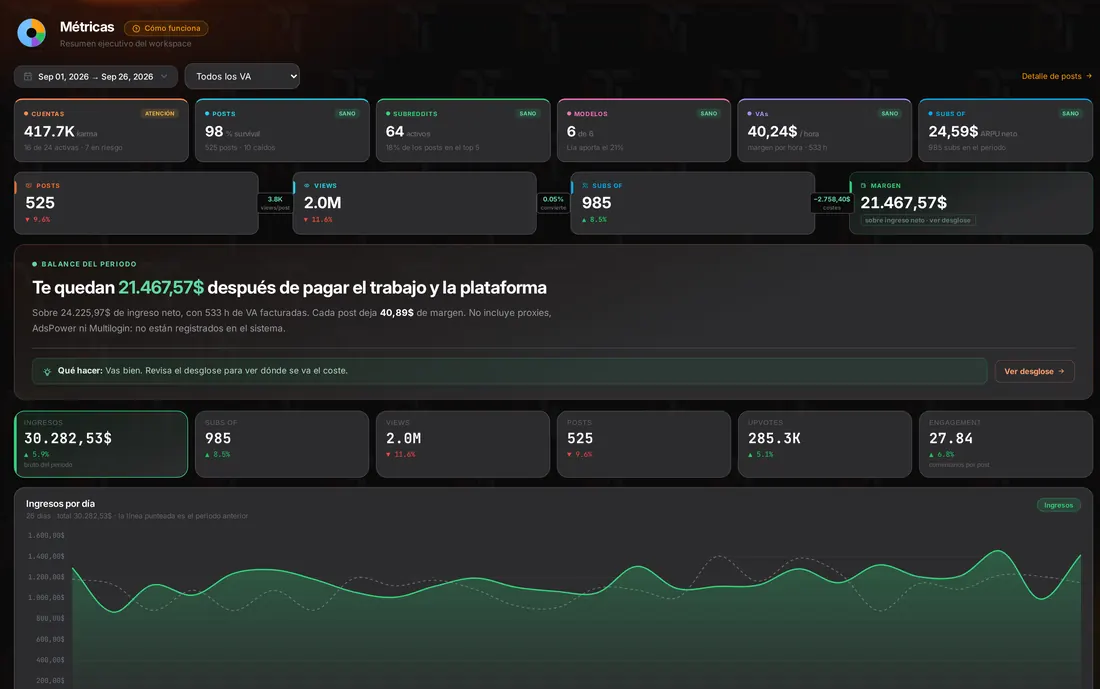Click the SANO badge on the Subreddits card
Screen dimensions: 1100x689
(x=528, y=114)
